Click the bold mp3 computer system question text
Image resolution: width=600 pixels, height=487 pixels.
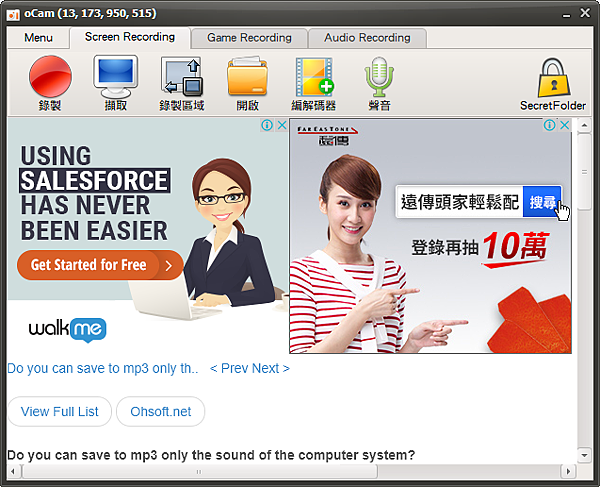(211, 455)
